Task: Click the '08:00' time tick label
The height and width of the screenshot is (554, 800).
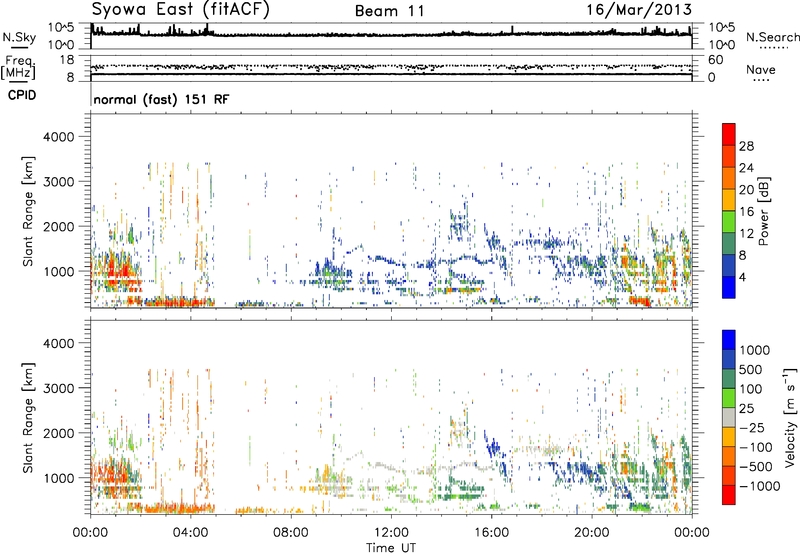Action: [x=291, y=533]
